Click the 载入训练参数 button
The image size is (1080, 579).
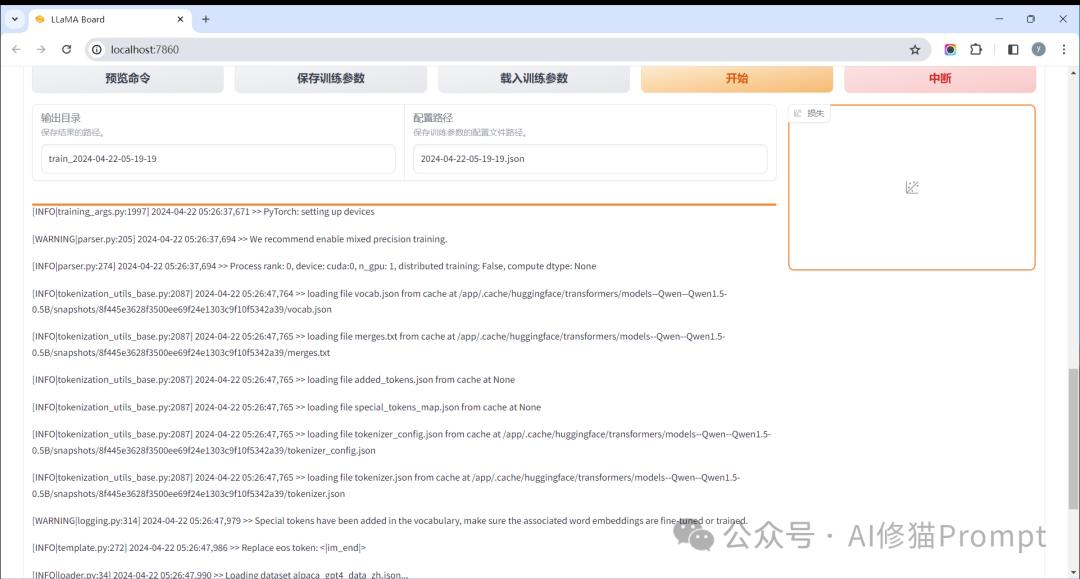[534, 78]
